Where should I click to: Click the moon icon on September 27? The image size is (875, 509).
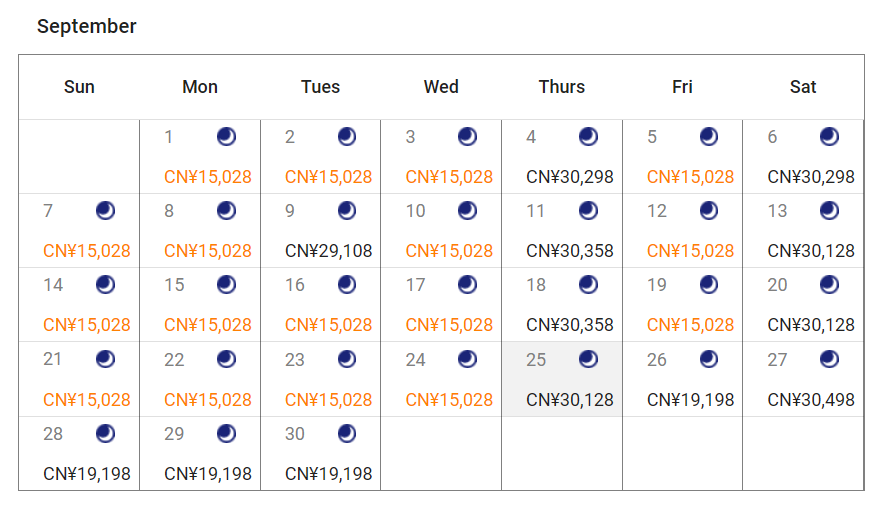pos(829,358)
